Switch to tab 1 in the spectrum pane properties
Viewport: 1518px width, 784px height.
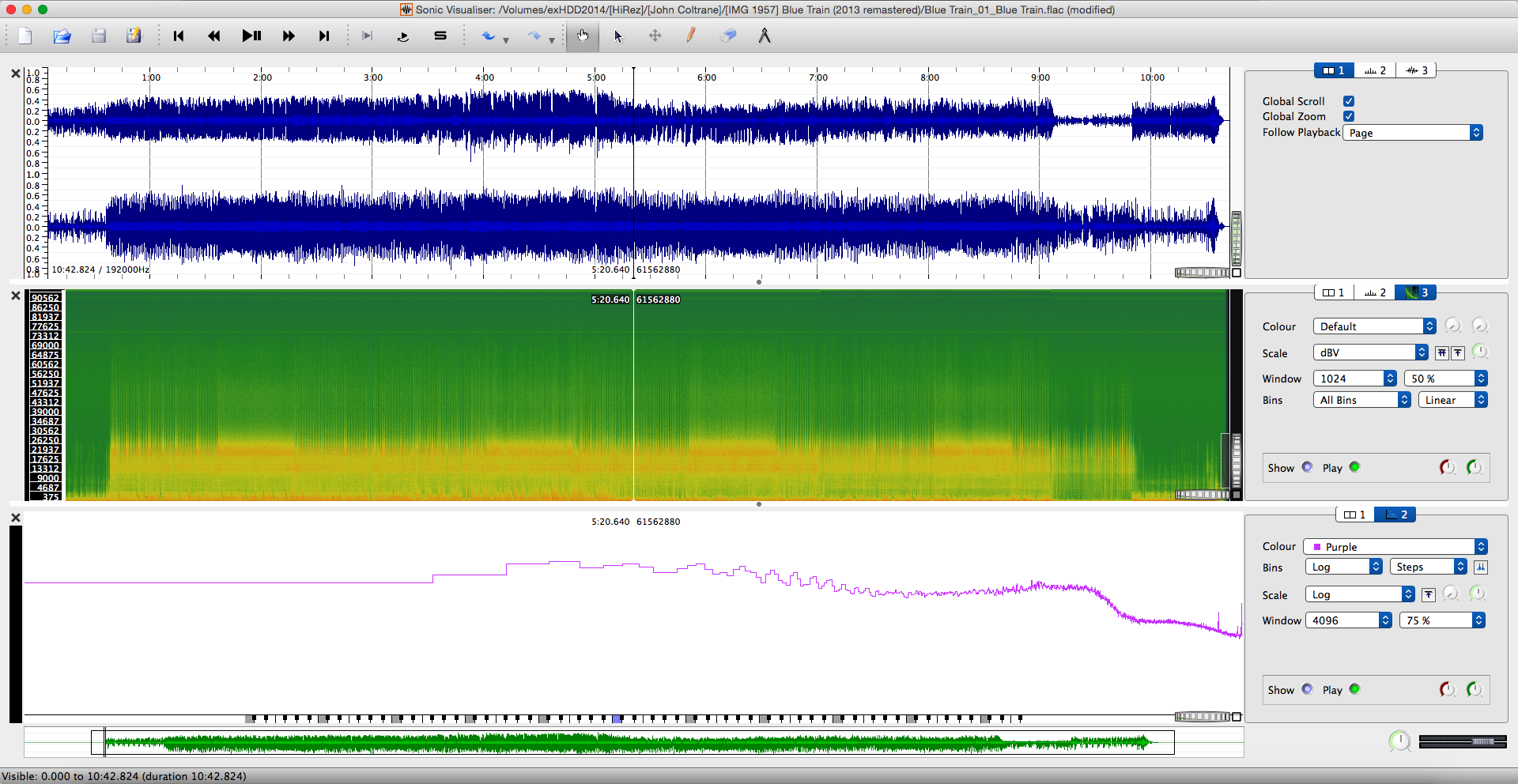pyautogui.click(x=1355, y=514)
